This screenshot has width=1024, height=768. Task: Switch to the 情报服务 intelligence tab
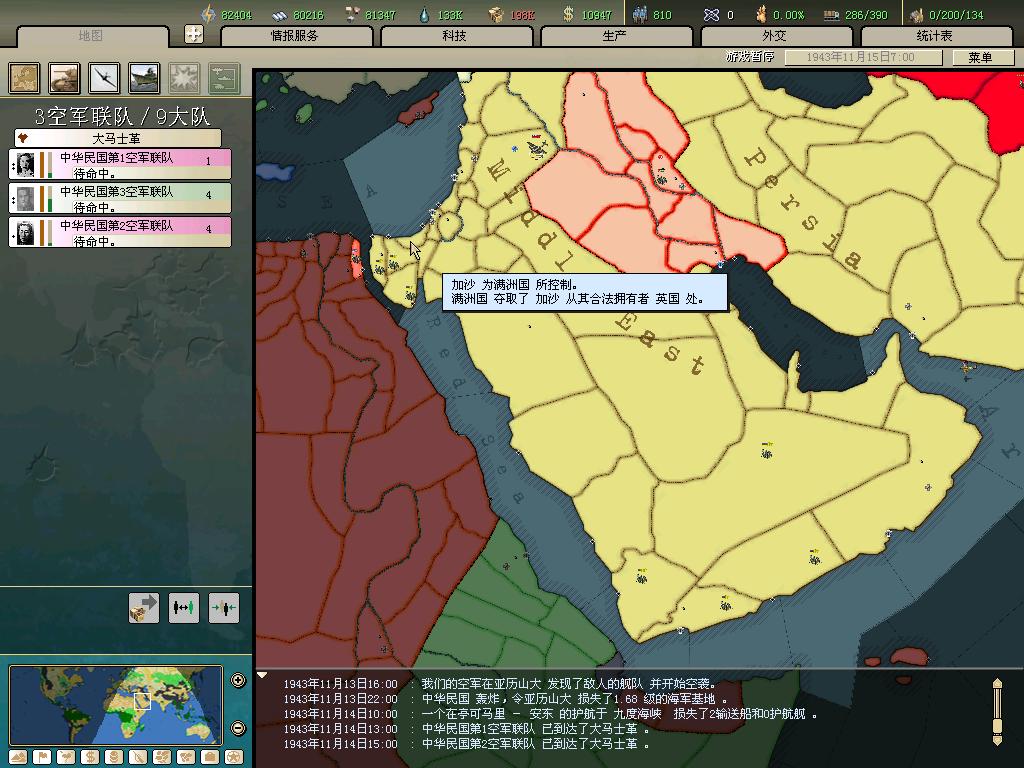[296, 36]
